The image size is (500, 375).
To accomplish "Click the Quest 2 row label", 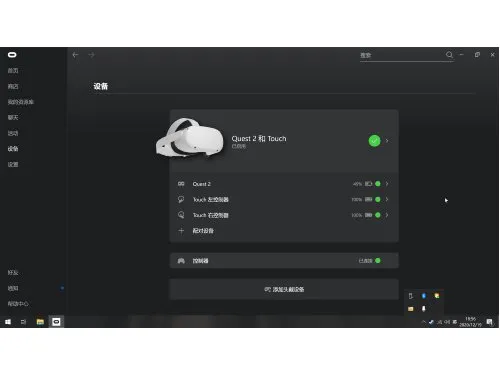I will 202,184.
